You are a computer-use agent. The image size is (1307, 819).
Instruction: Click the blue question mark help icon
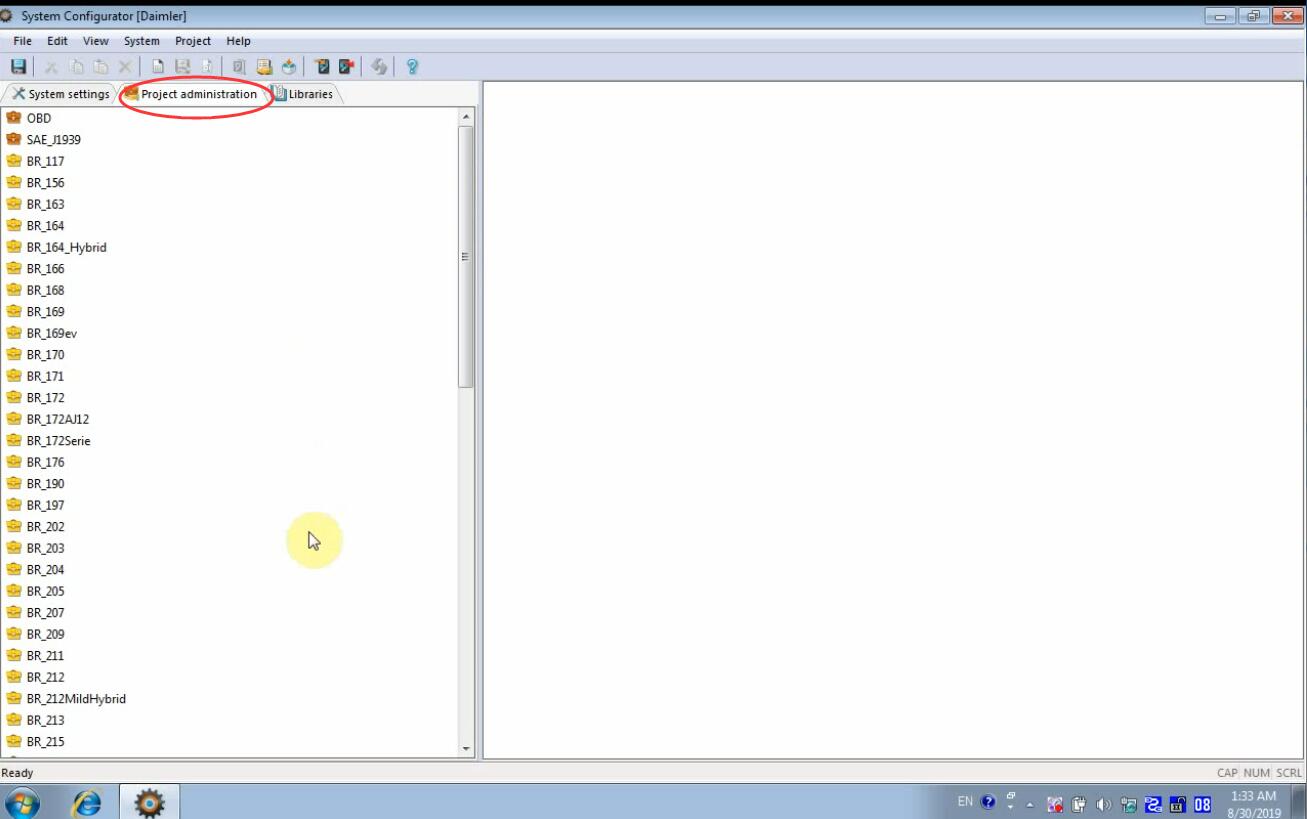coord(411,67)
